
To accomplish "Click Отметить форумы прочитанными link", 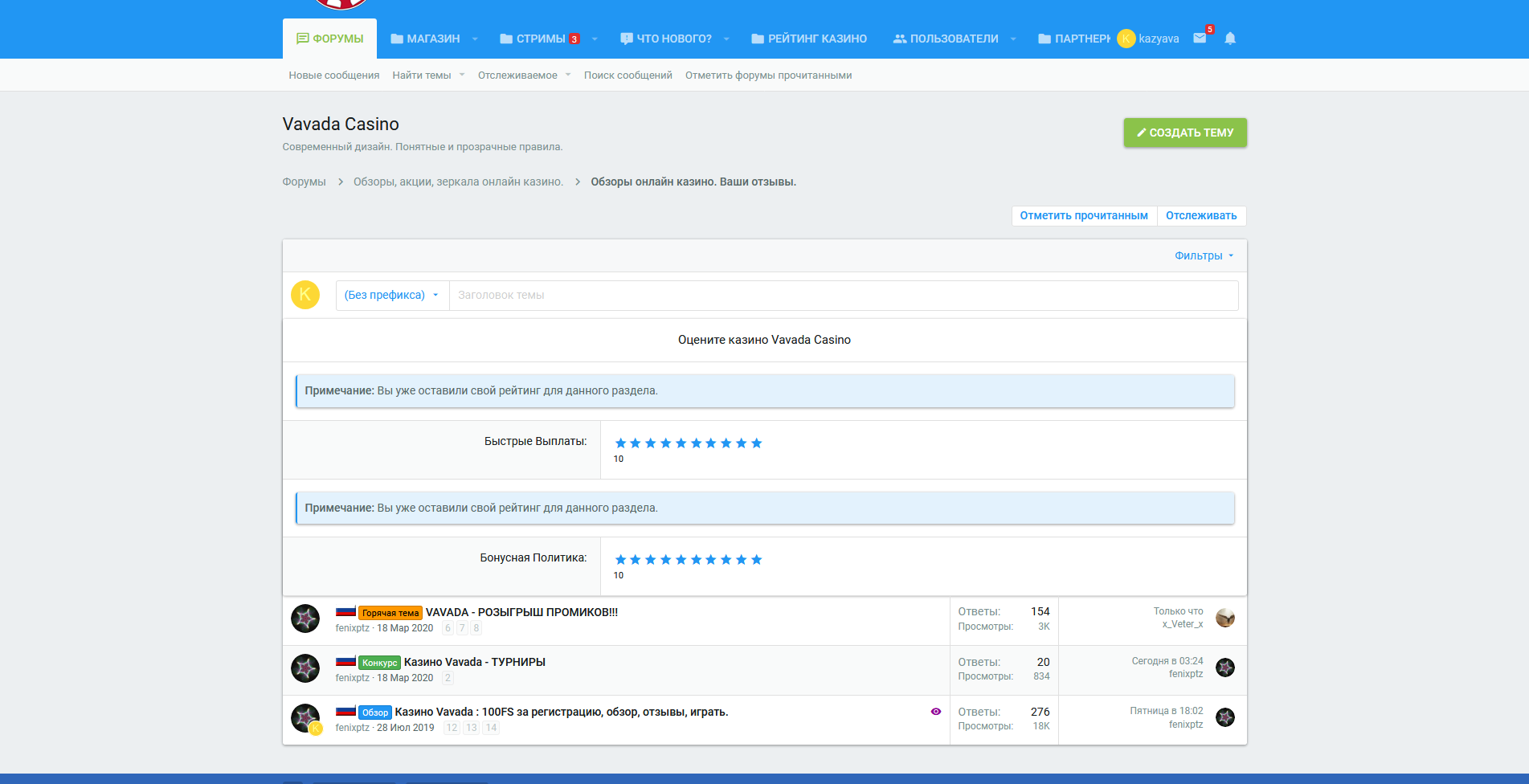I will click(x=768, y=76).
